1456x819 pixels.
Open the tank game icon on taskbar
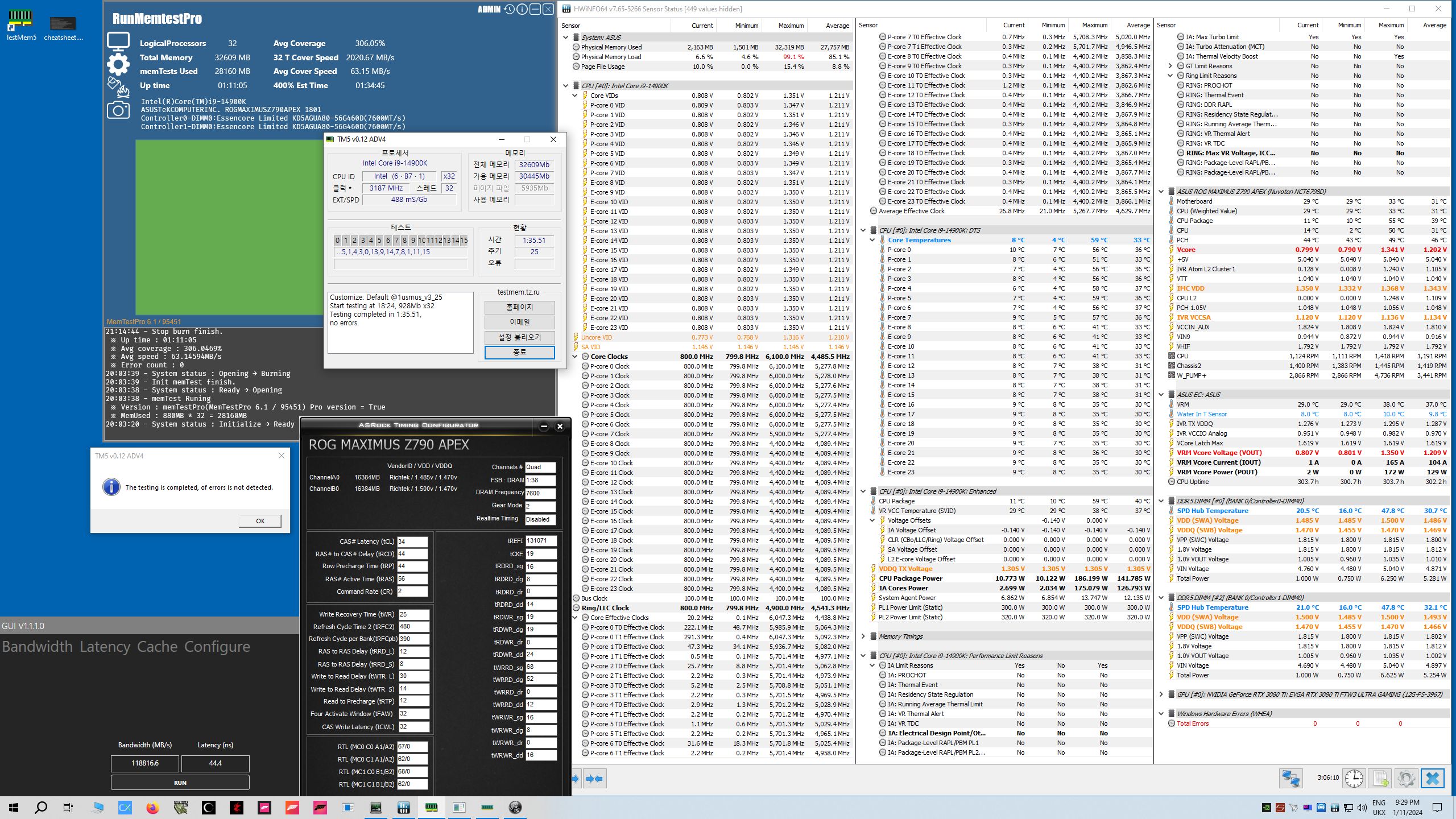tap(181, 808)
